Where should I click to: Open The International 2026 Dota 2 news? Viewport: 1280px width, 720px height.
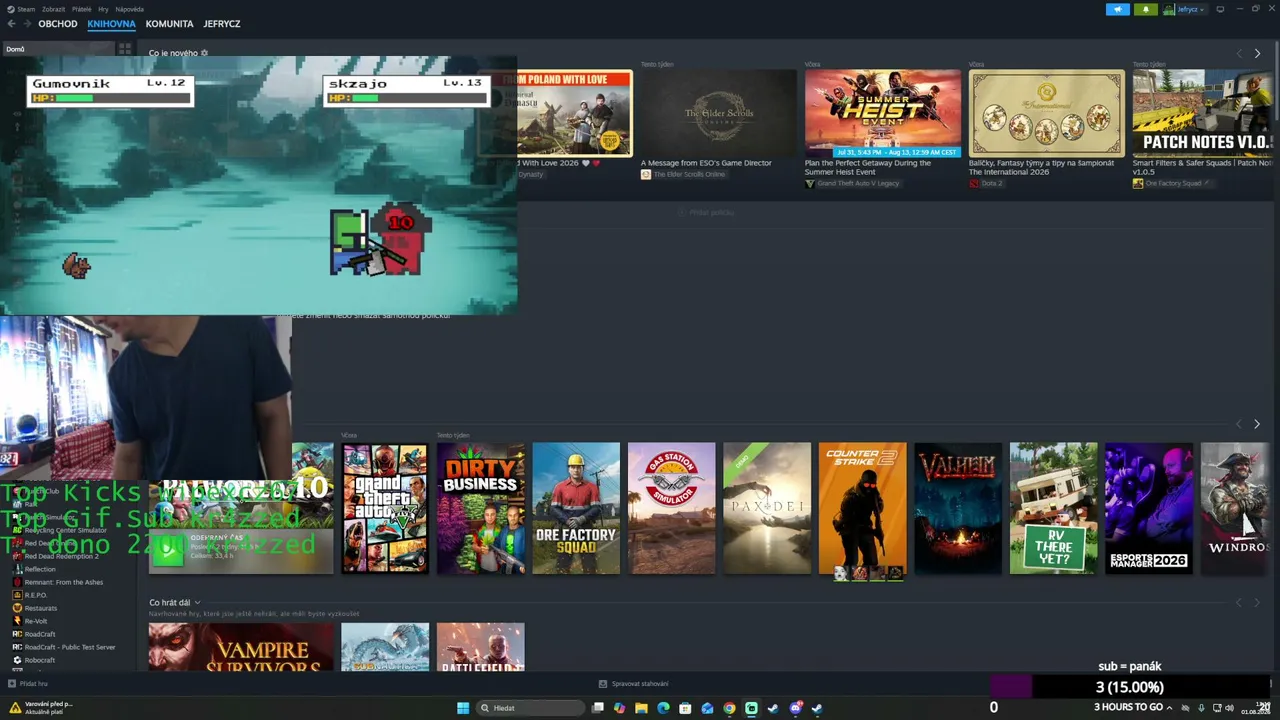pos(1047,113)
